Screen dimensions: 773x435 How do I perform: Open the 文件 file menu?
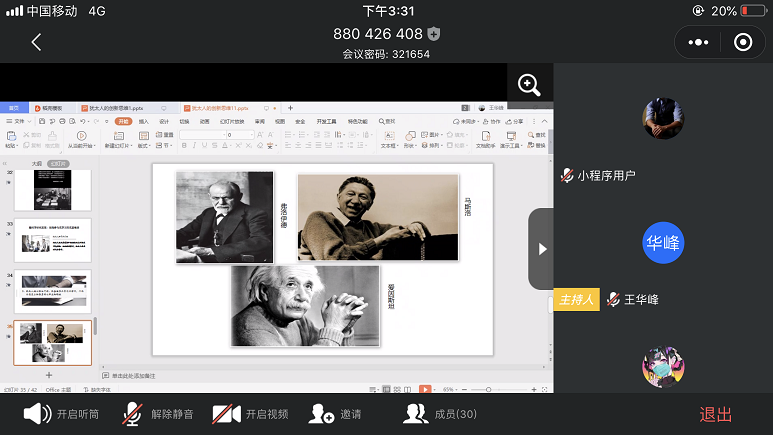click(19, 121)
